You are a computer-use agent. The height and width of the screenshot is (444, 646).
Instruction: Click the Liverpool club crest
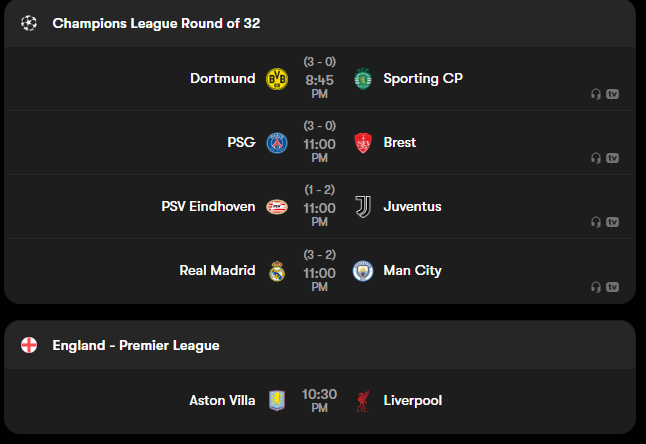(x=362, y=401)
